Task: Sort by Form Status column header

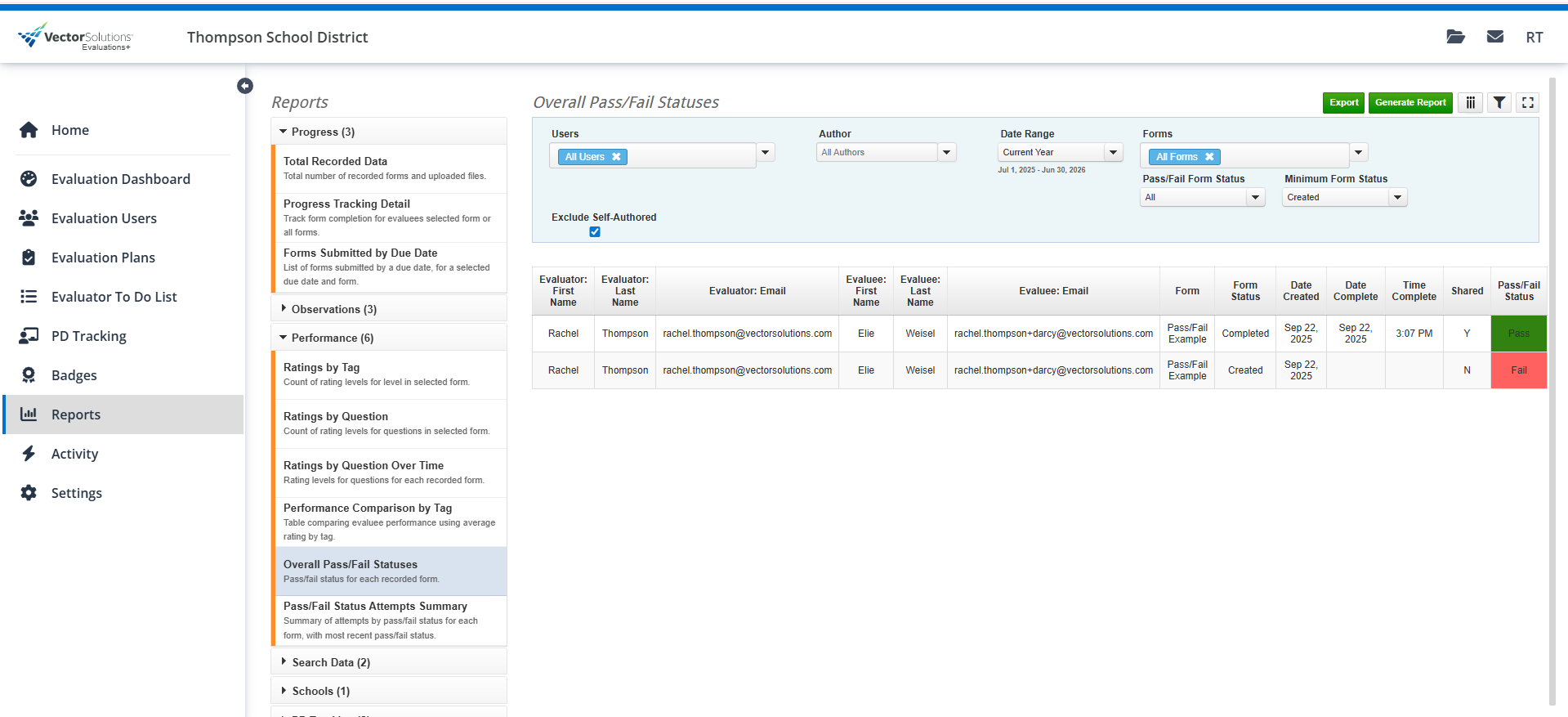Action: 1245,291
